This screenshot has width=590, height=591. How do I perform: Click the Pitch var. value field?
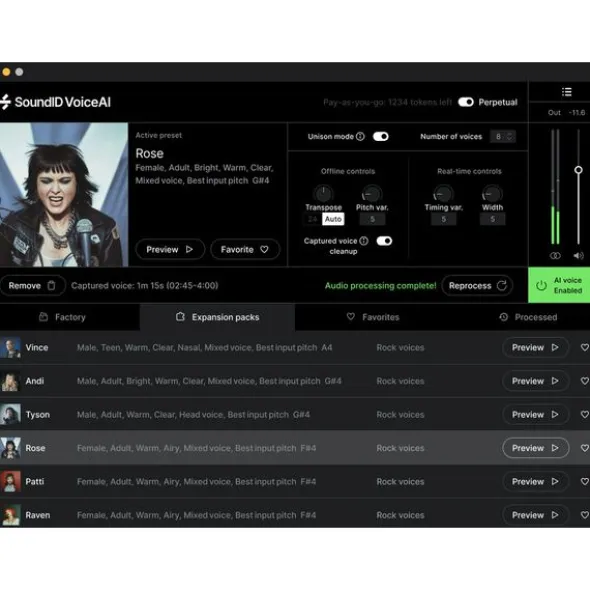372,219
